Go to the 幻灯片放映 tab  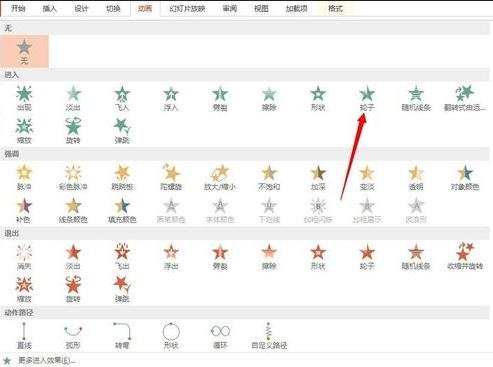(187, 9)
